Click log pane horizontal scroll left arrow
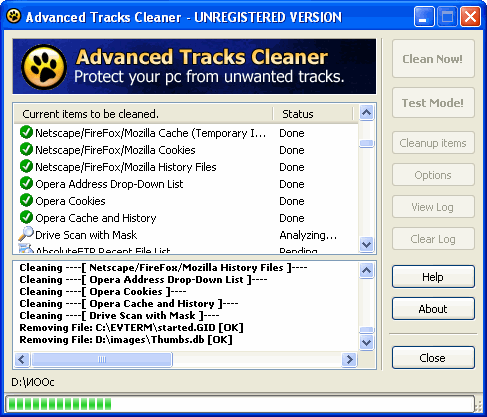 pos(22,359)
